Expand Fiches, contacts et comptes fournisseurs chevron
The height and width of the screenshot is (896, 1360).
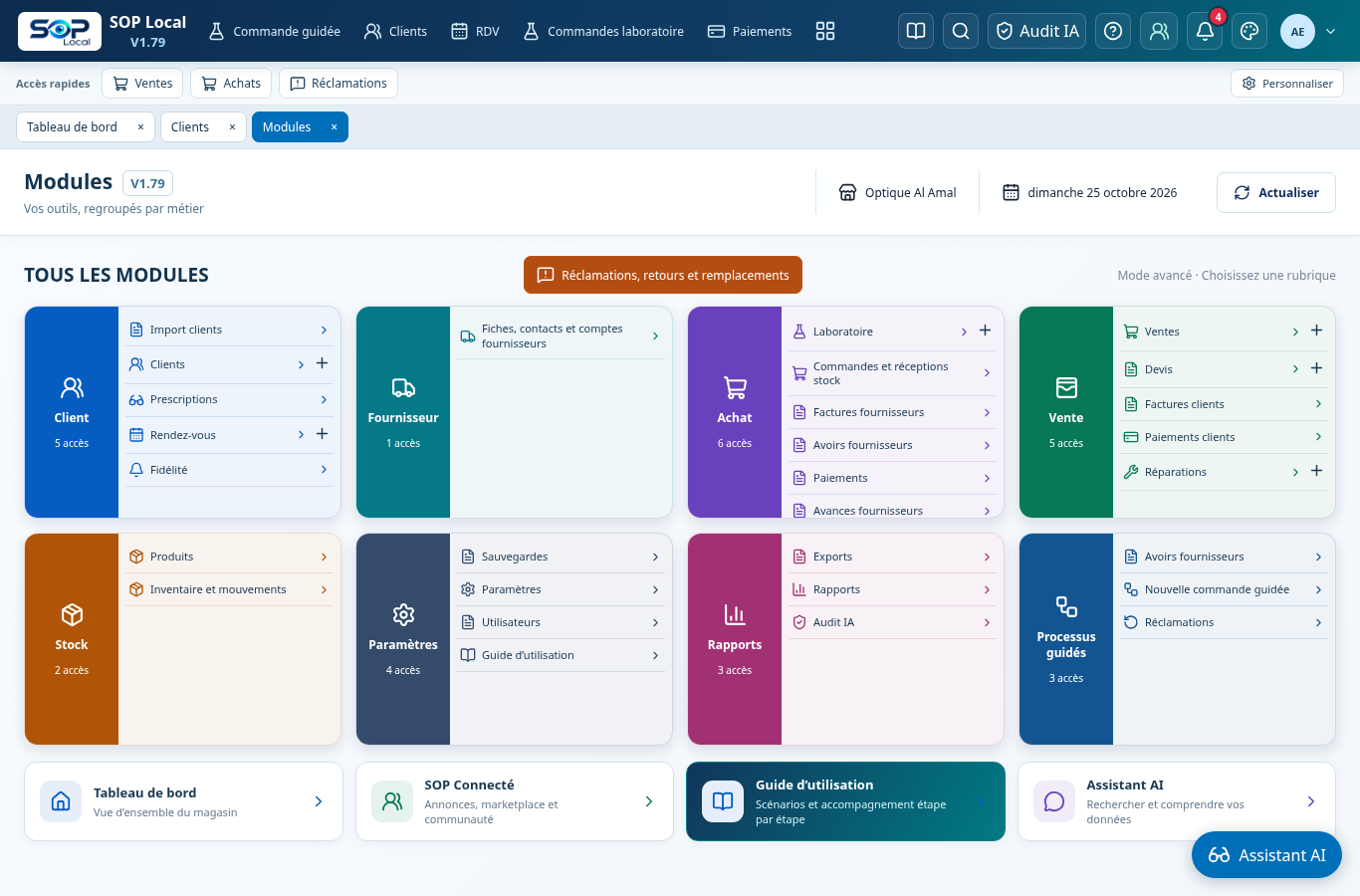tap(655, 336)
